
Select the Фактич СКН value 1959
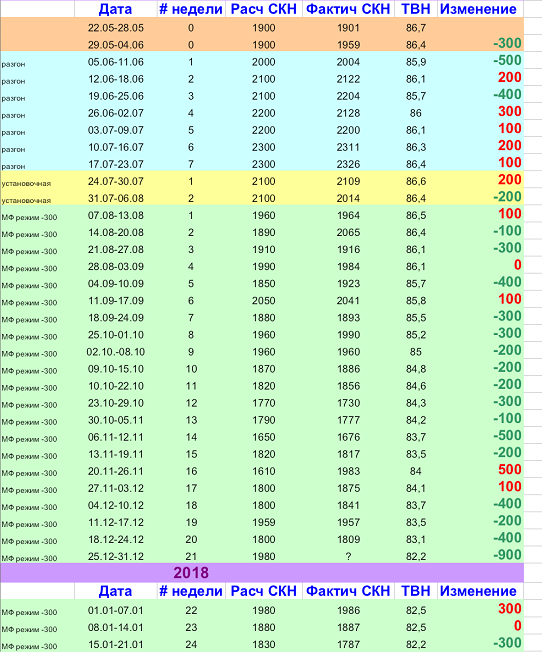(x=348, y=45)
